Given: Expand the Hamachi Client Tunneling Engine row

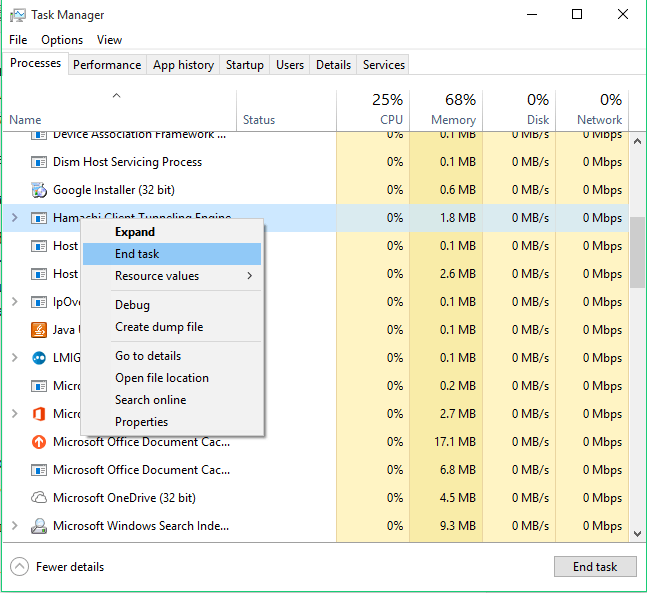Looking at the screenshot, I should [x=14, y=218].
